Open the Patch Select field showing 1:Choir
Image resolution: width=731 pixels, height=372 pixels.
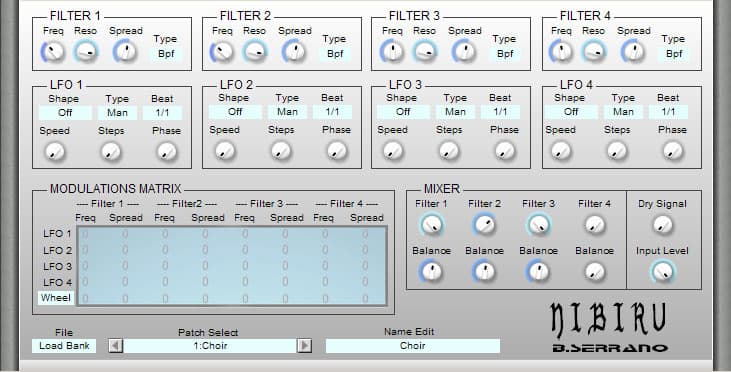pyautogui.click(x=210, y=346)
